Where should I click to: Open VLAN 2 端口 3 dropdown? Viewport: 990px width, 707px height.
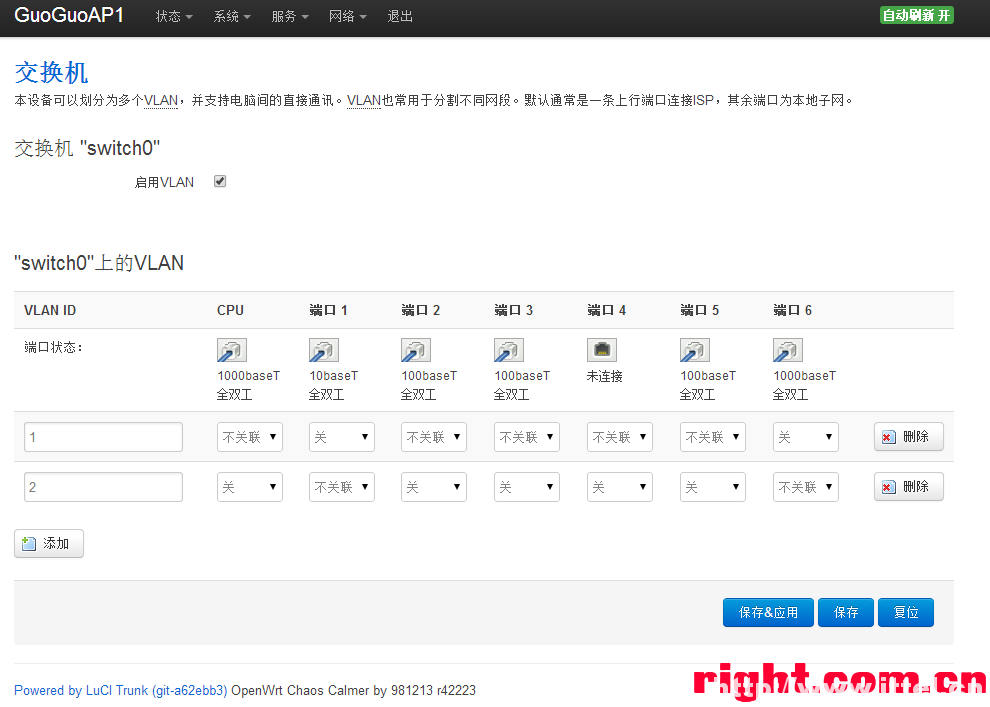(x=527, y=487)
